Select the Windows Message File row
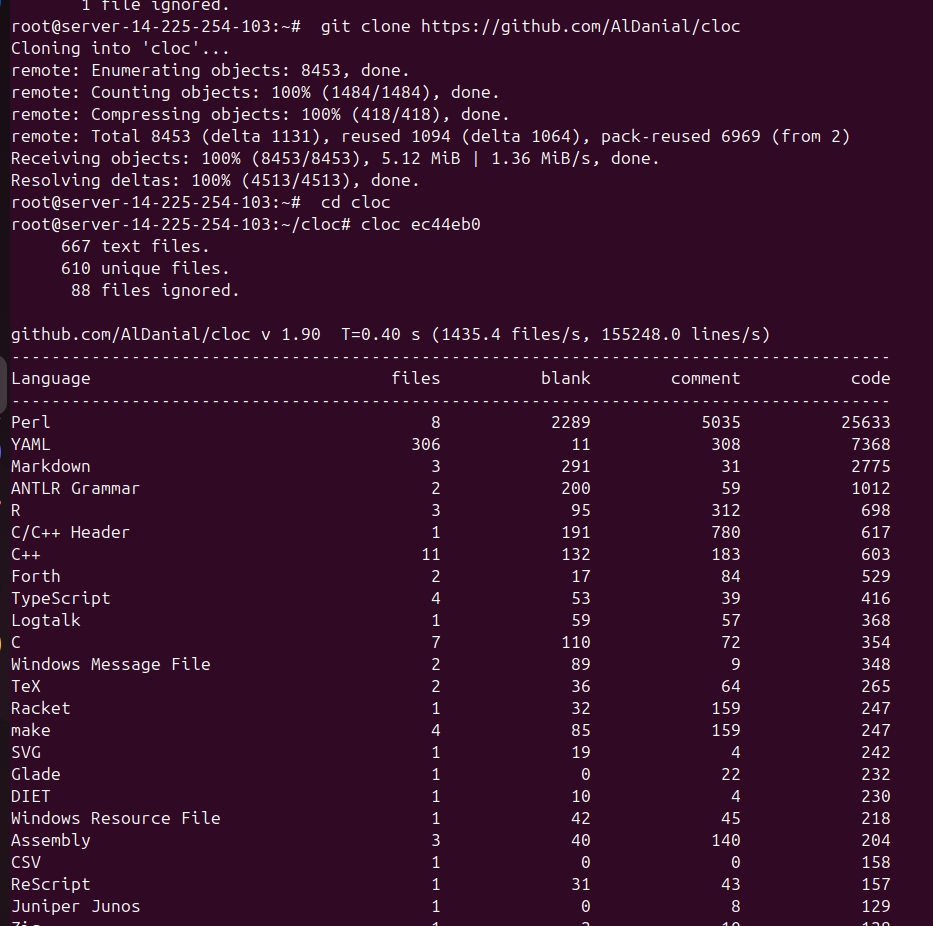 click(x=110, y=664)
